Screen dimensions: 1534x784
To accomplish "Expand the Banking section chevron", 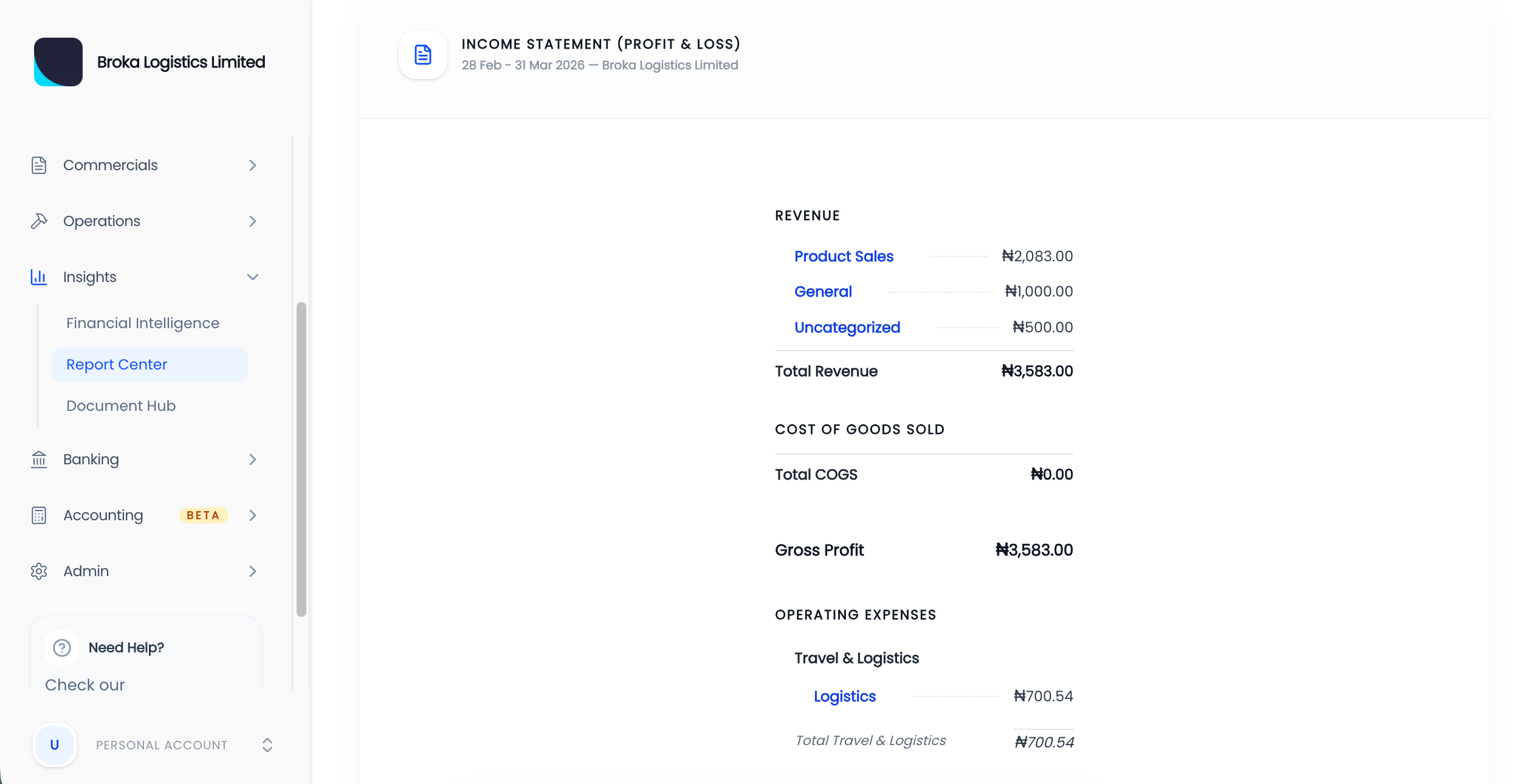I will click(253, 459).
